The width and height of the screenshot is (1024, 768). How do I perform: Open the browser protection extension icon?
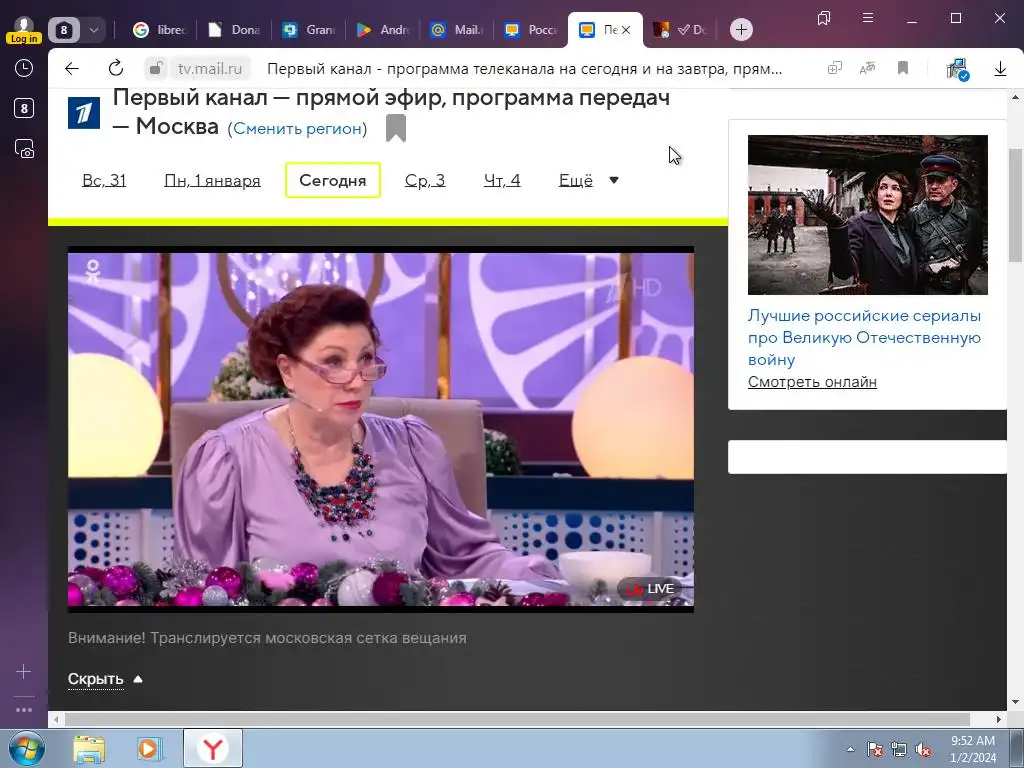958,69
